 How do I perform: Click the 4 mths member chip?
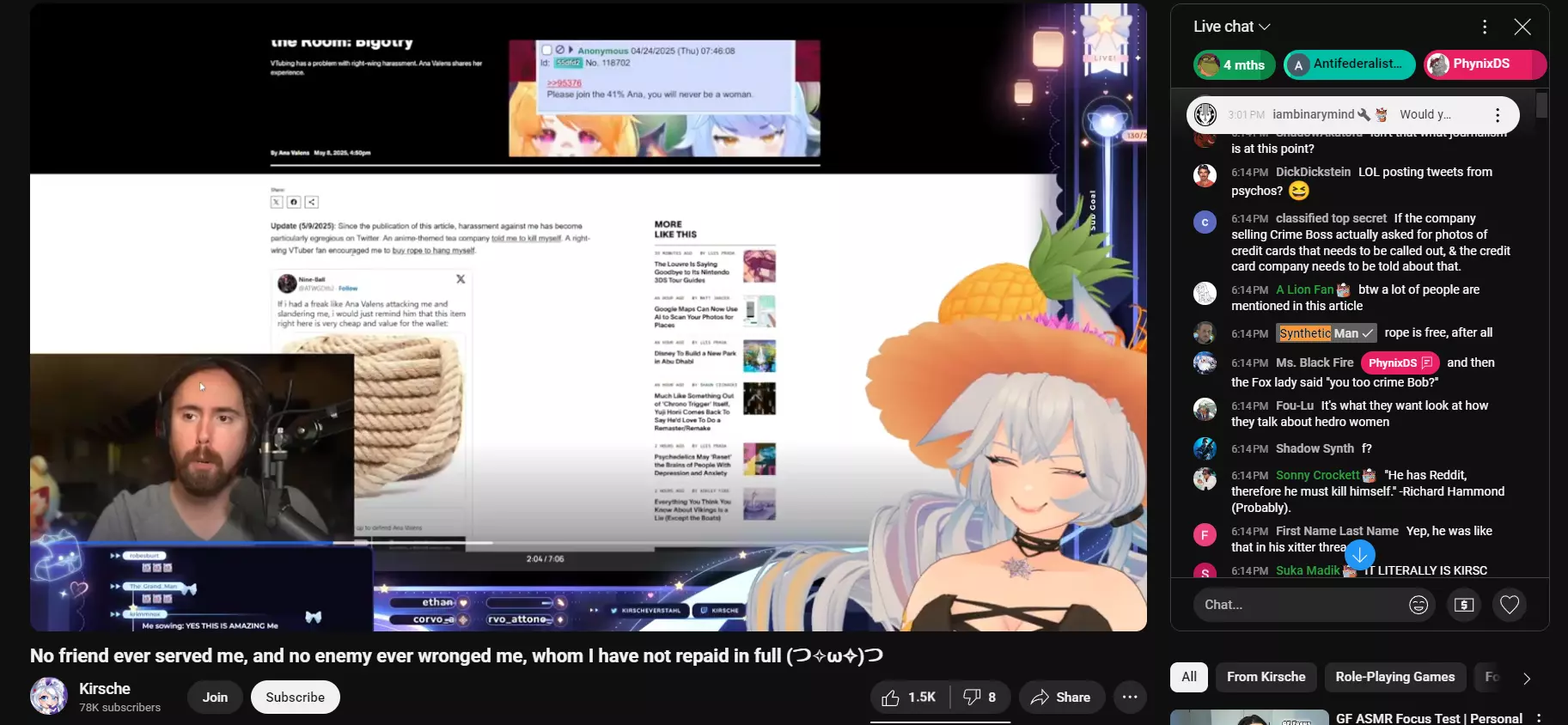coord(1234,64)
